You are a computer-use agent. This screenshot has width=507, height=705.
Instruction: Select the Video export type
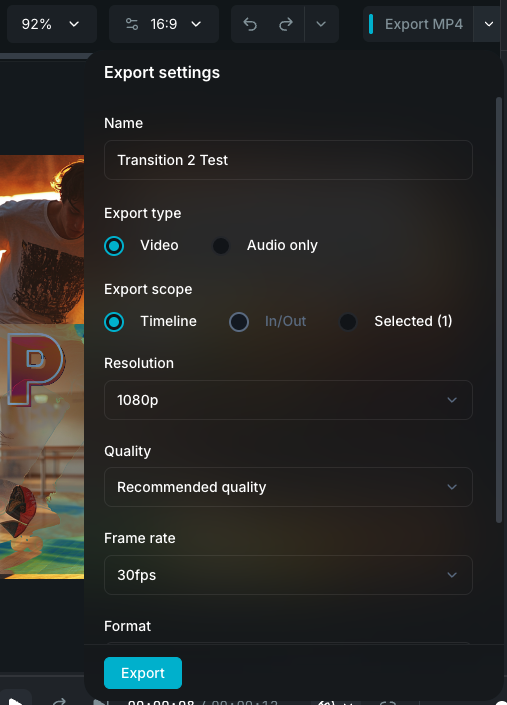(x=114, y=246)
